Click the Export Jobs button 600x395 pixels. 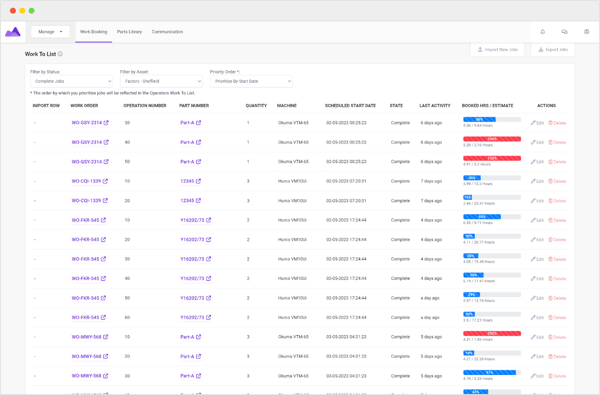(x=553, y=50)
